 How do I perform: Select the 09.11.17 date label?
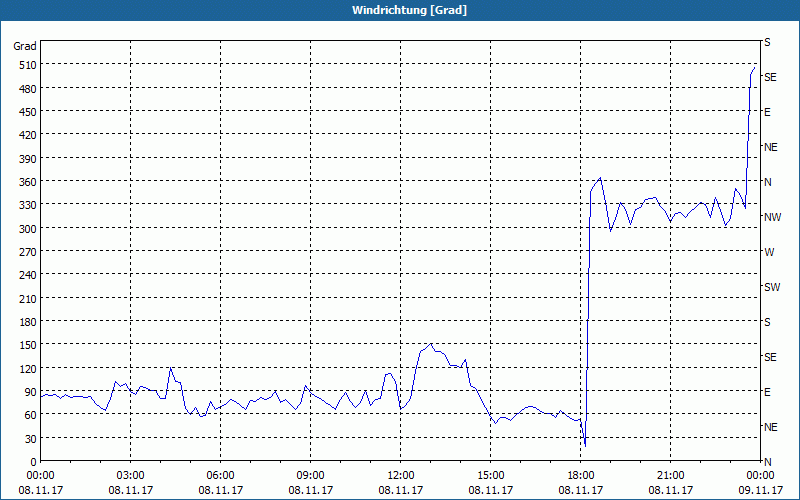coord(760,491)
